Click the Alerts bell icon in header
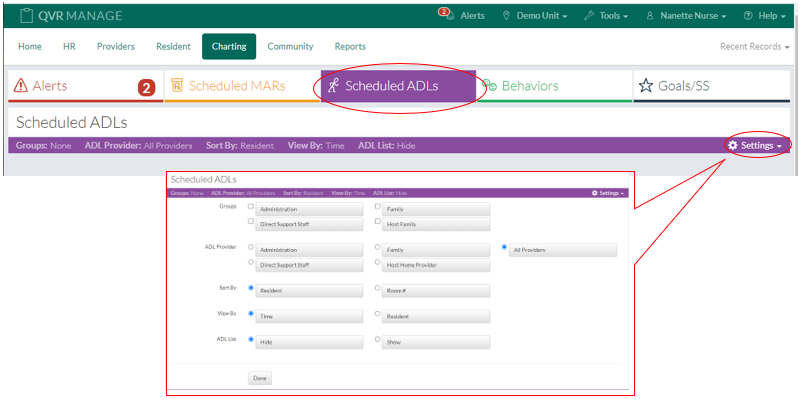The width and height of the screenshot is (801, 402). coord(446,15)
